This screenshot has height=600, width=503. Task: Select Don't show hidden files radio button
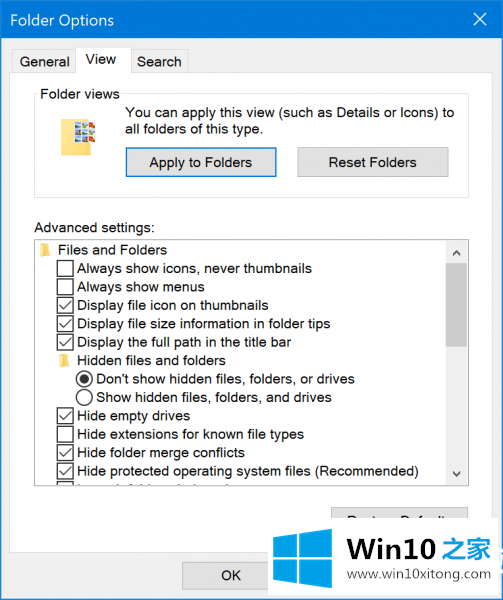[x=84, y=379]
